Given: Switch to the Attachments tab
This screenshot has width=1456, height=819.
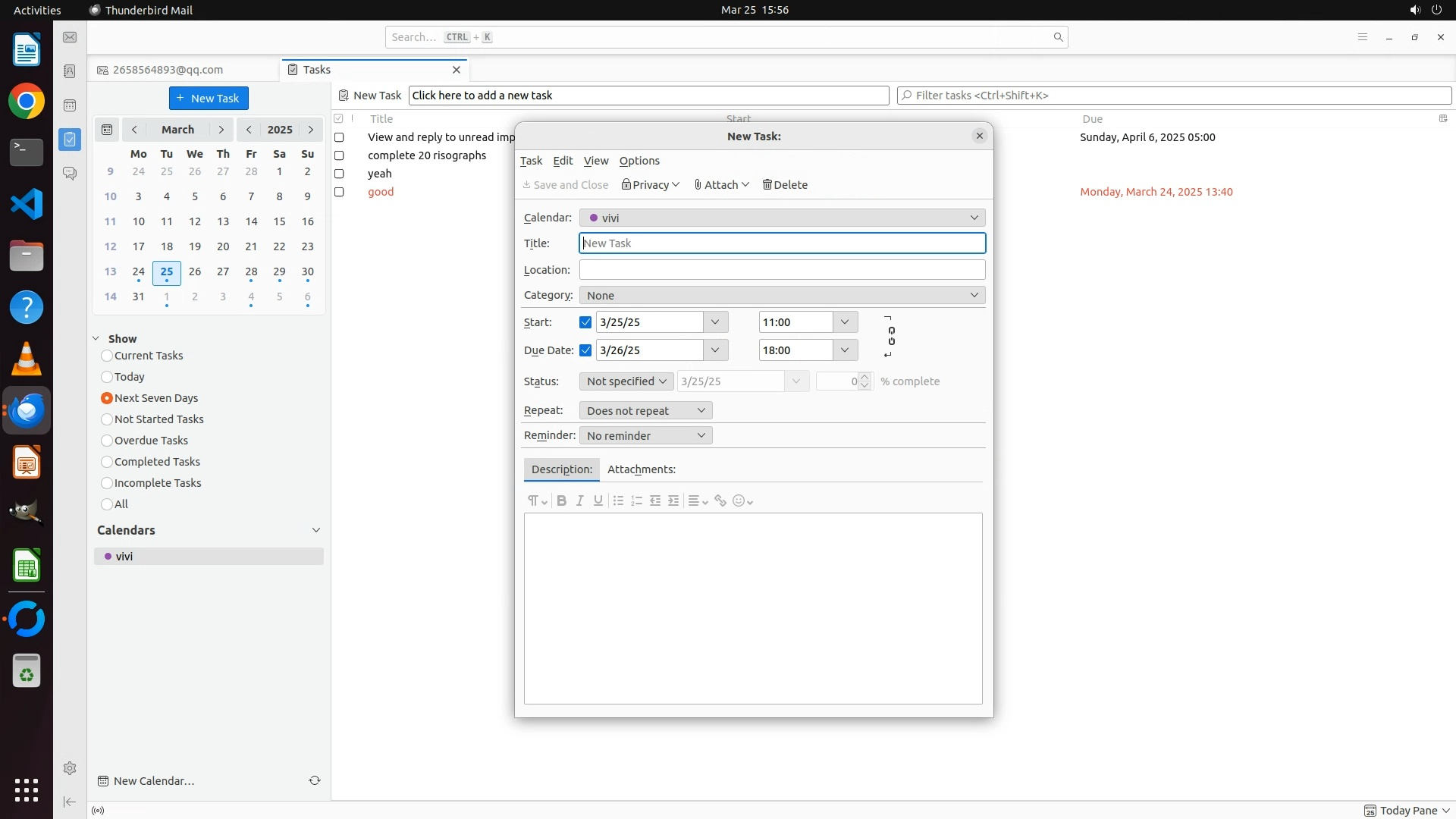Looking at the screenshot, I should (641, 469).
